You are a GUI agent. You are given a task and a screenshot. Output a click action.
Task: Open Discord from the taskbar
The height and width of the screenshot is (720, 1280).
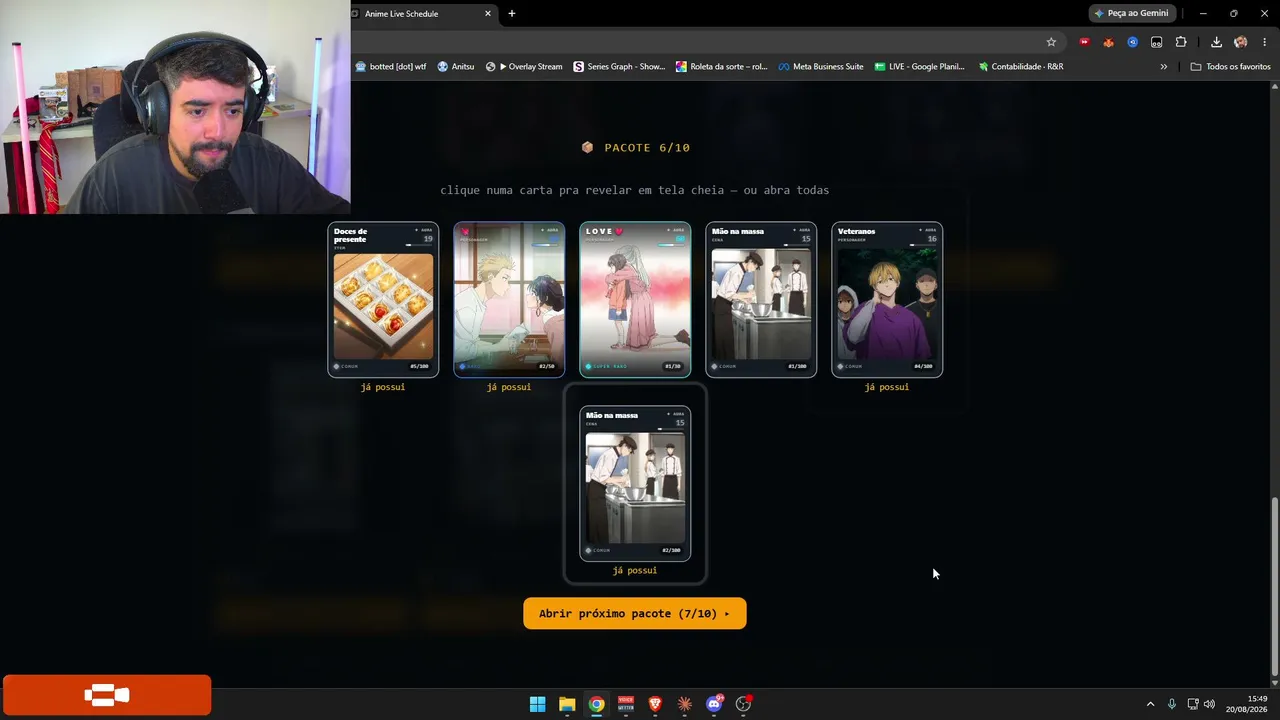click(714, 704)
